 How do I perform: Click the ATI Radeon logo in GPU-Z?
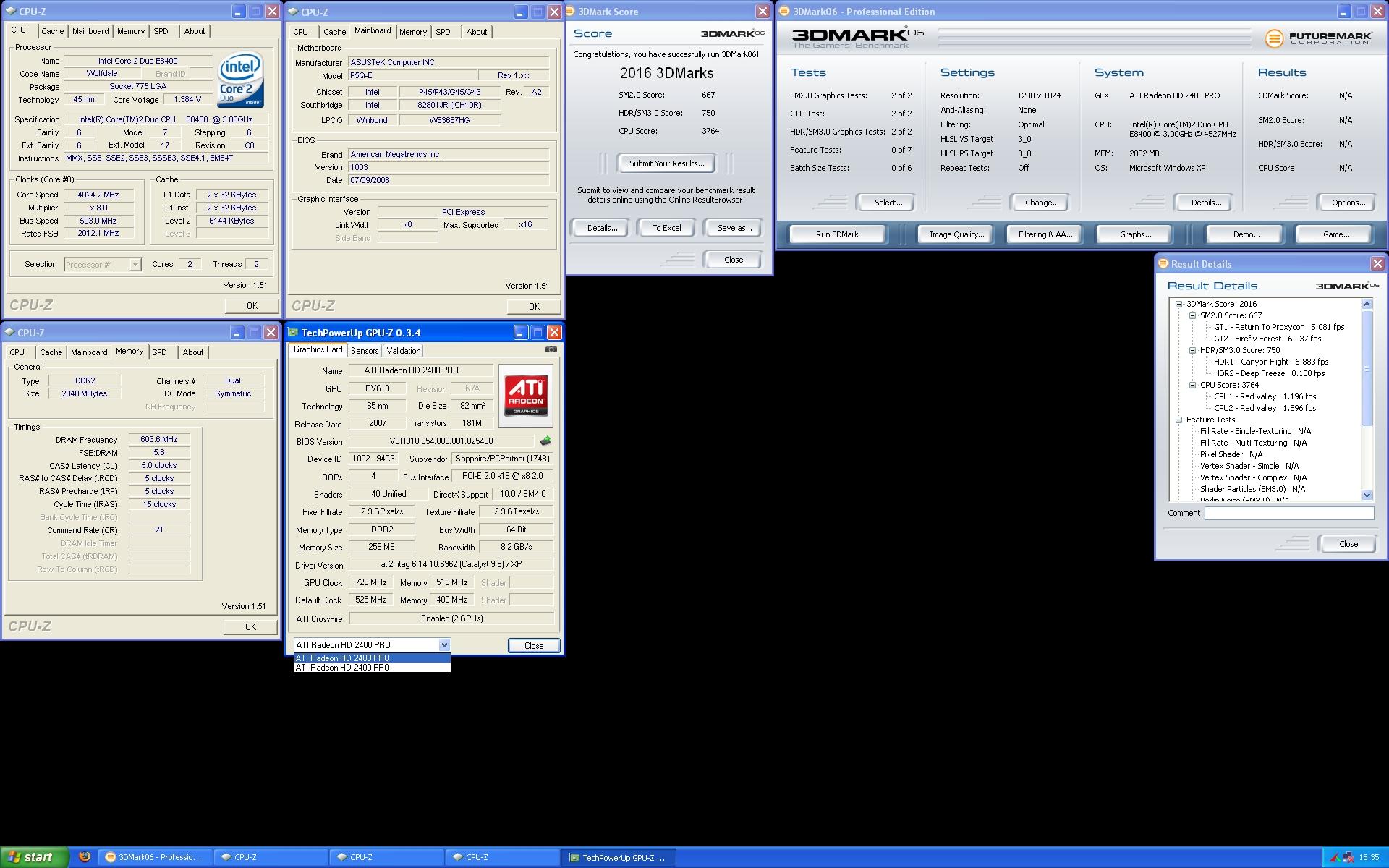pyautogui.click(x=526, y=395)
